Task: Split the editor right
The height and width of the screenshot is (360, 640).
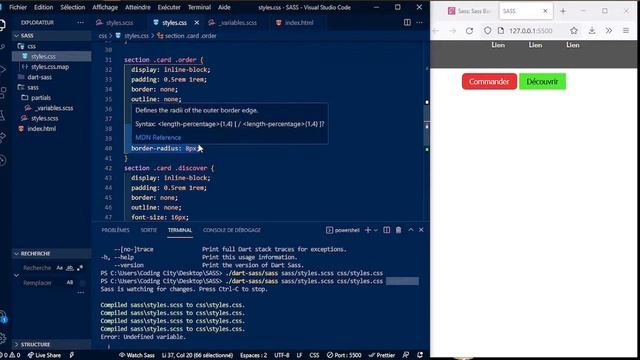Action: pyautogui.click(x=407, y=22)
